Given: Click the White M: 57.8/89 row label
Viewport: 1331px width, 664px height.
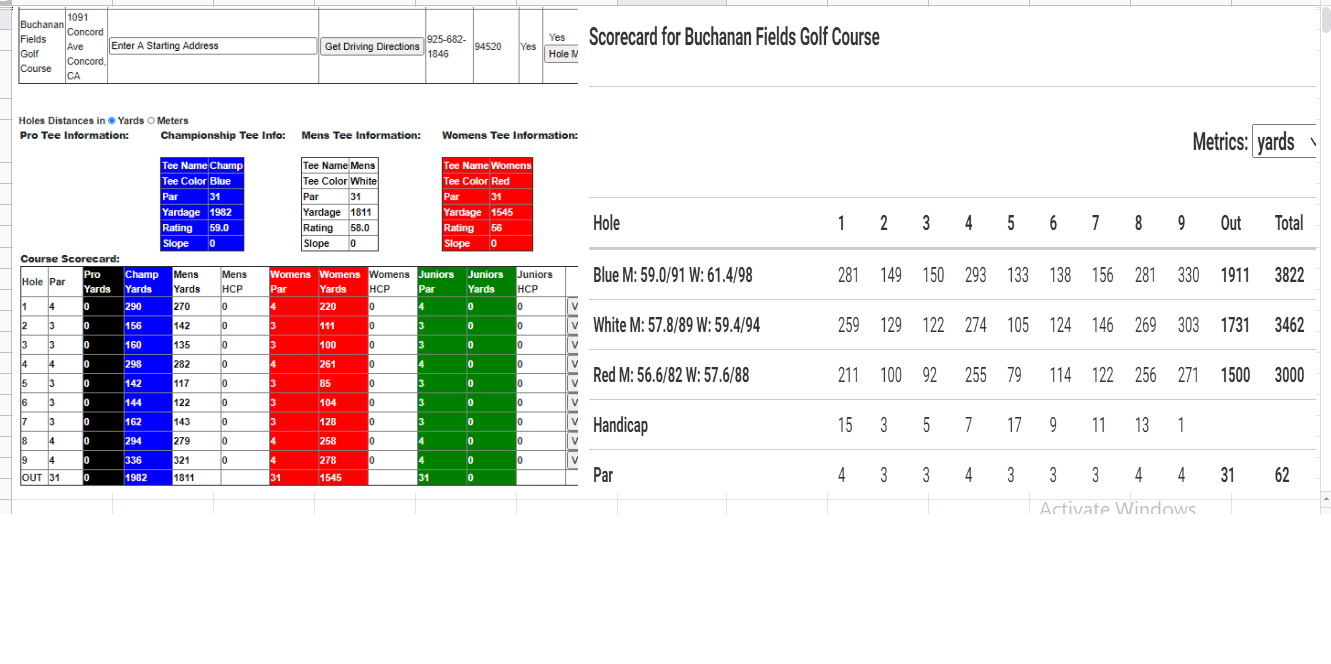Looking at the screenshot, I should [676, 325].
